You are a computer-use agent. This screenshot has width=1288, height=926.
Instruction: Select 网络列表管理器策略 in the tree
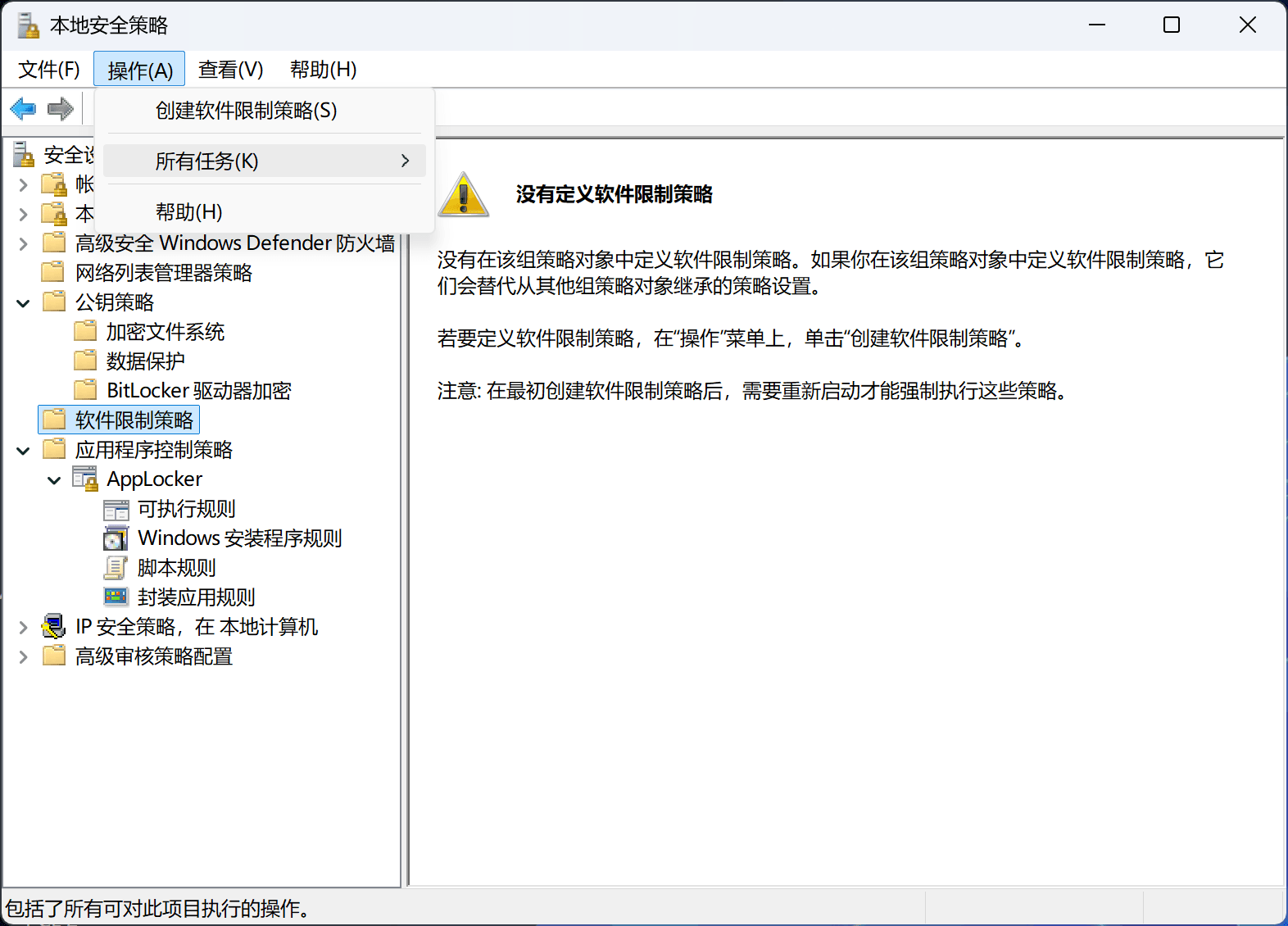click(x=163, y=273)
